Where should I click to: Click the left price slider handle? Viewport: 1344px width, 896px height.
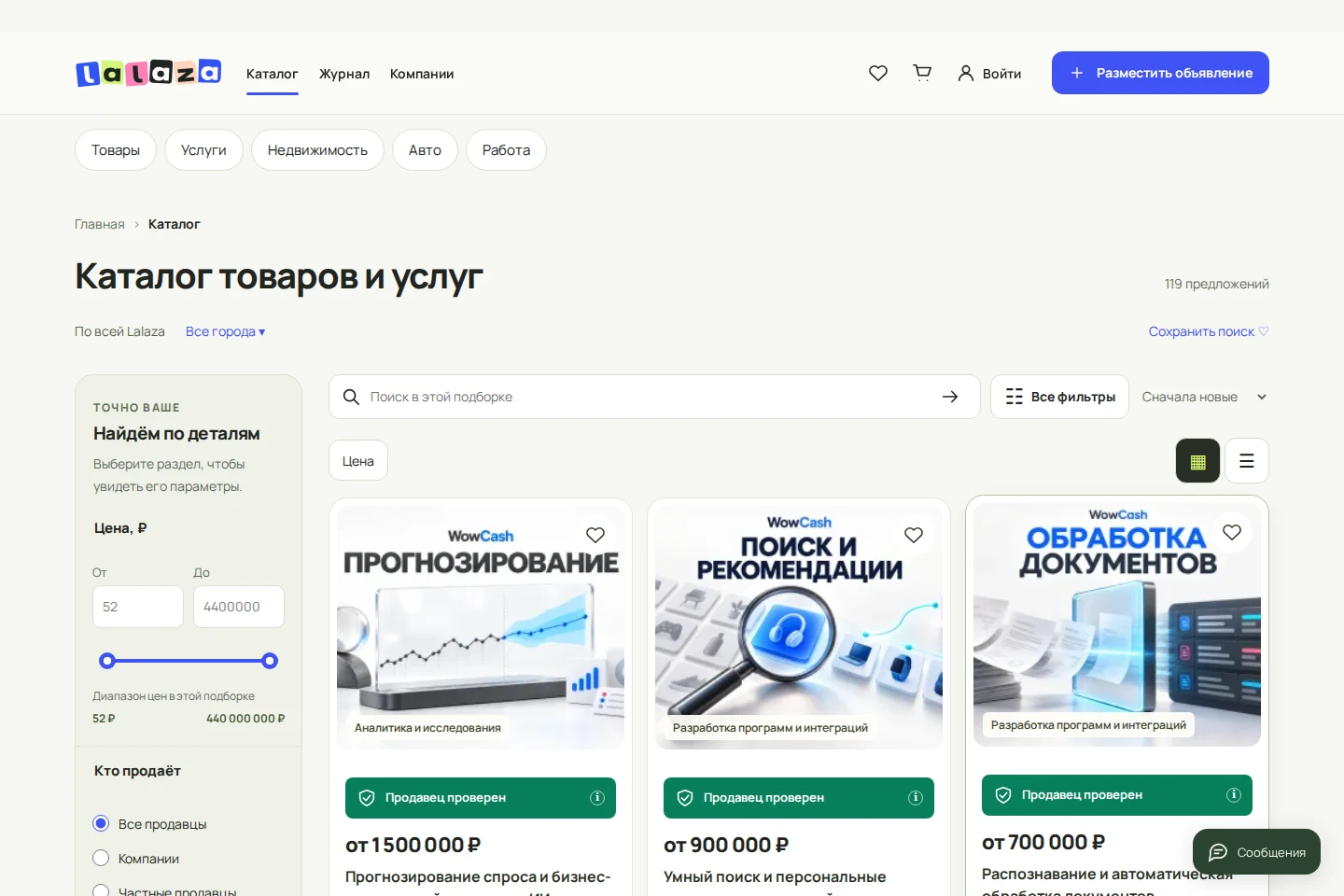pos(107,661)
